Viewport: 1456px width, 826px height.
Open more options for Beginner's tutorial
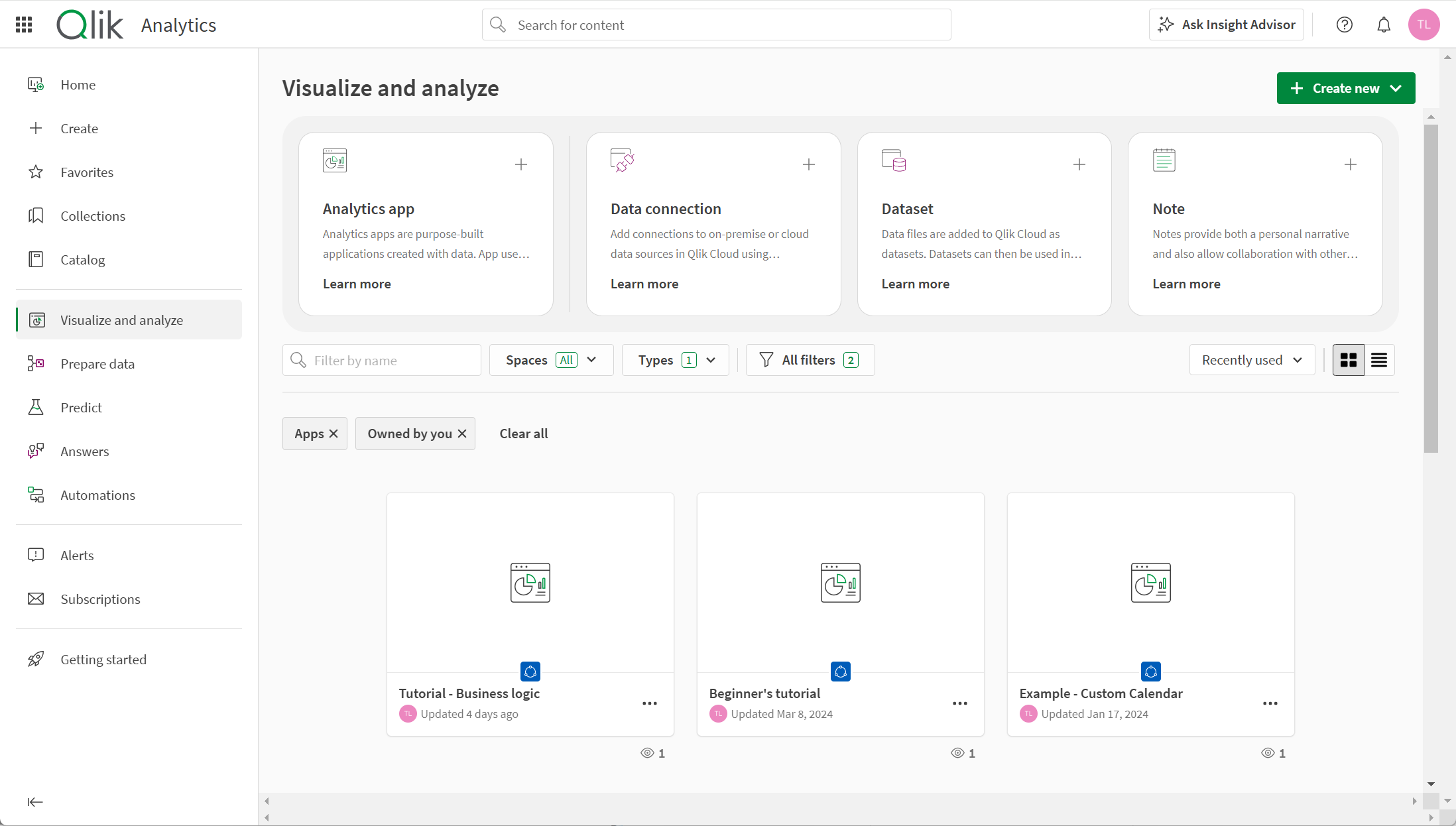click(x=959, y=703)
